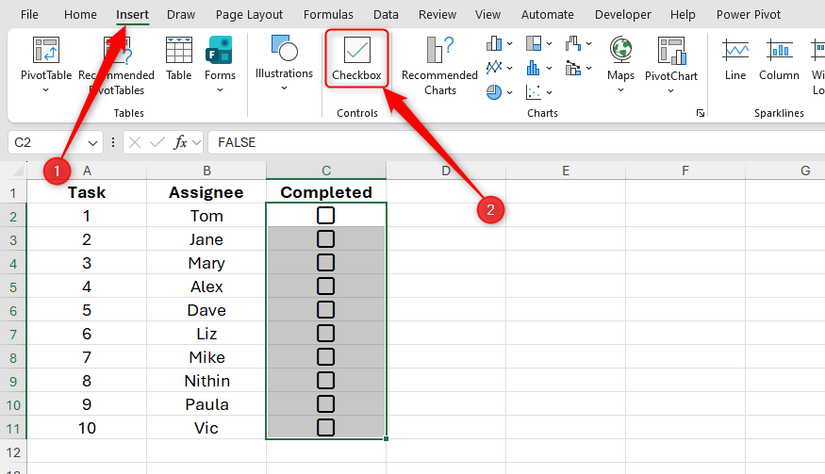This screenshot has height=474, width=825.
Task: Select the 'Assignee' header cell
Action: tap(206, 192)
